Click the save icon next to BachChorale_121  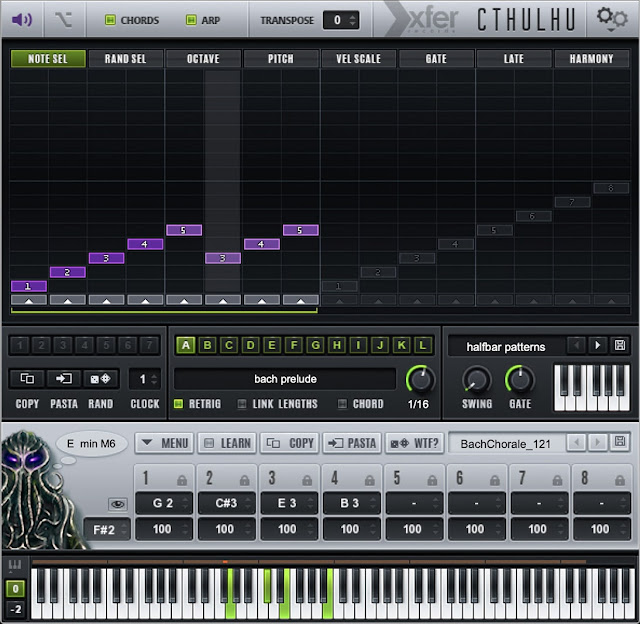click(x=621, y=442)
